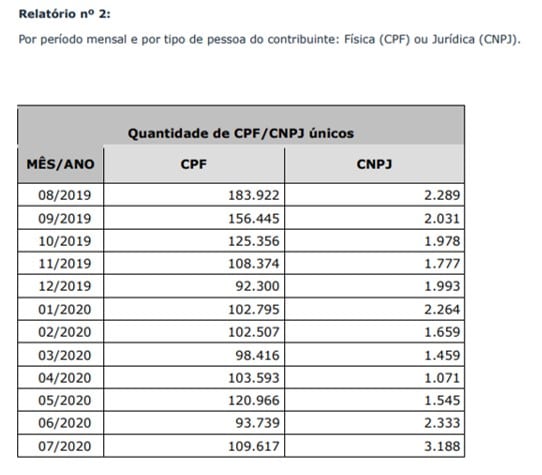This screenshot has height=475, width=542.
Task: Click the CPF value 109.617
Action: [x=254, y=446]
